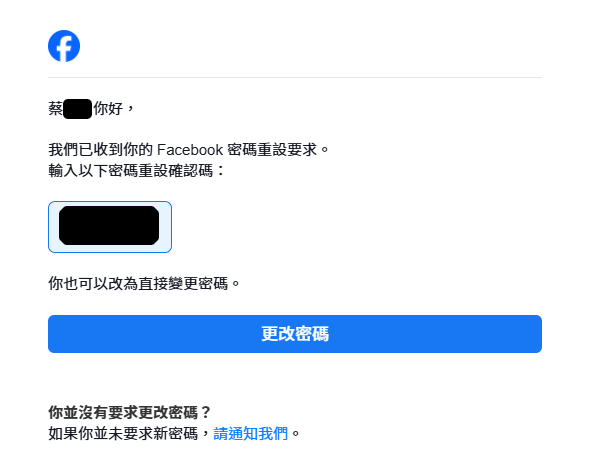
Task: Click the 我們已收到你的 text
Action: [x=100, y=150]
